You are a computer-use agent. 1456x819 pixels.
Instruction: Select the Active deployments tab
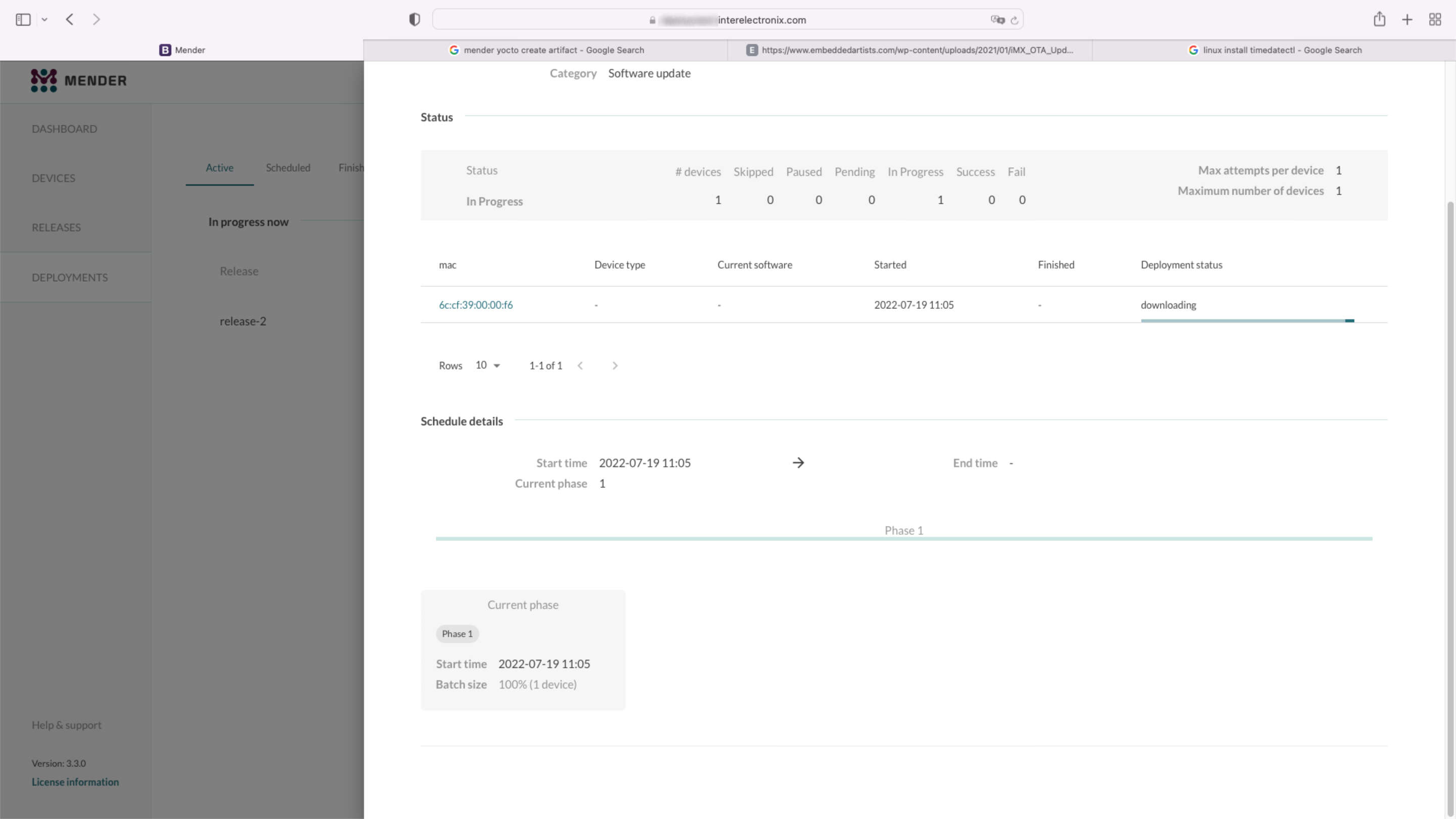219,167
